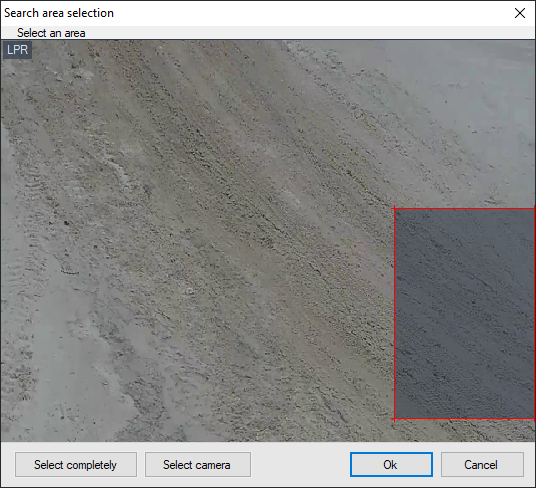Click inside the dark shaded selected area
The width and height of the screenshot is (536, 488).
point(464,313)
